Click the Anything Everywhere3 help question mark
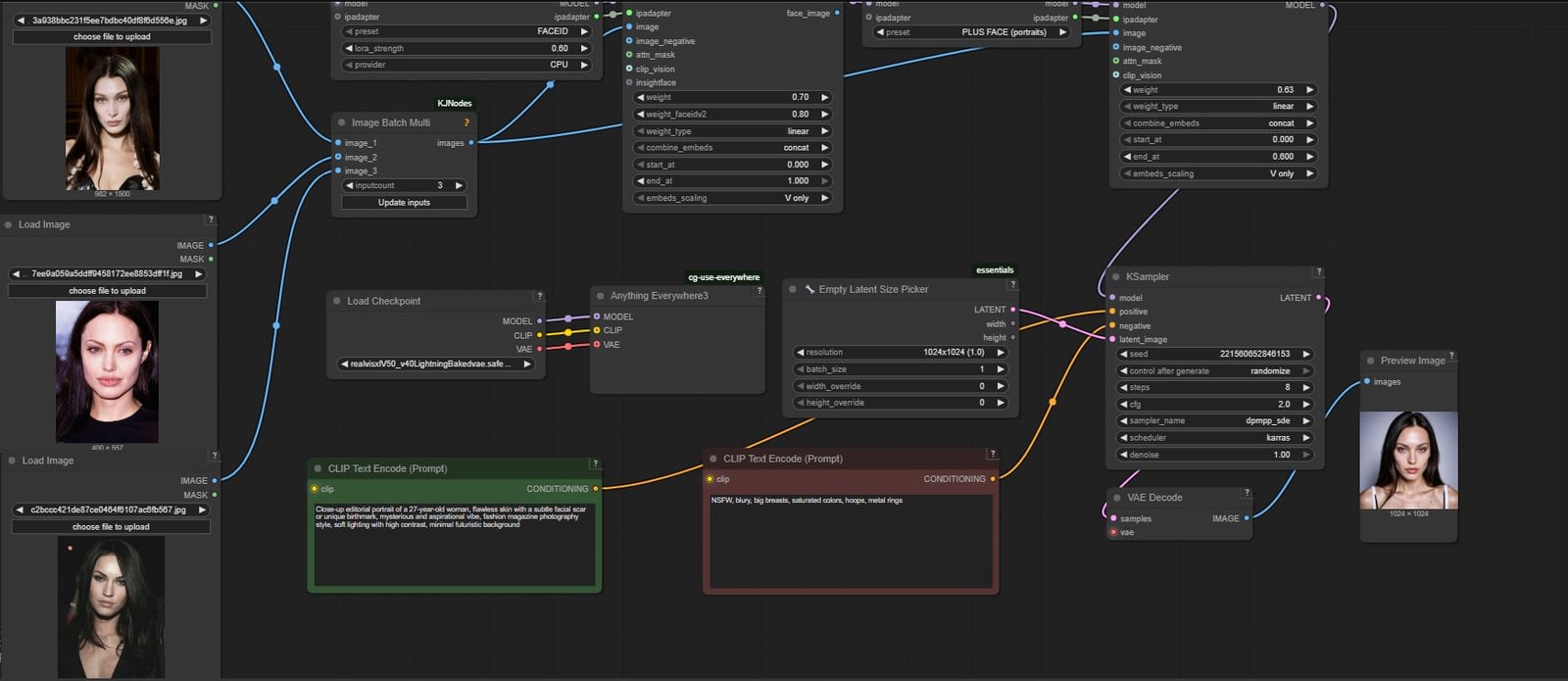Viewport: 1568px width, 681px height. tap(759, 291)
